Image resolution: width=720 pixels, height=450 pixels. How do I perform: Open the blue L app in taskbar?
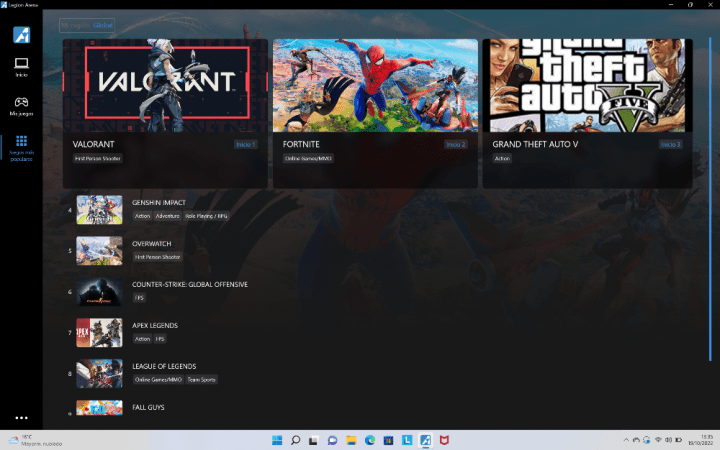(x=407, y=440)
